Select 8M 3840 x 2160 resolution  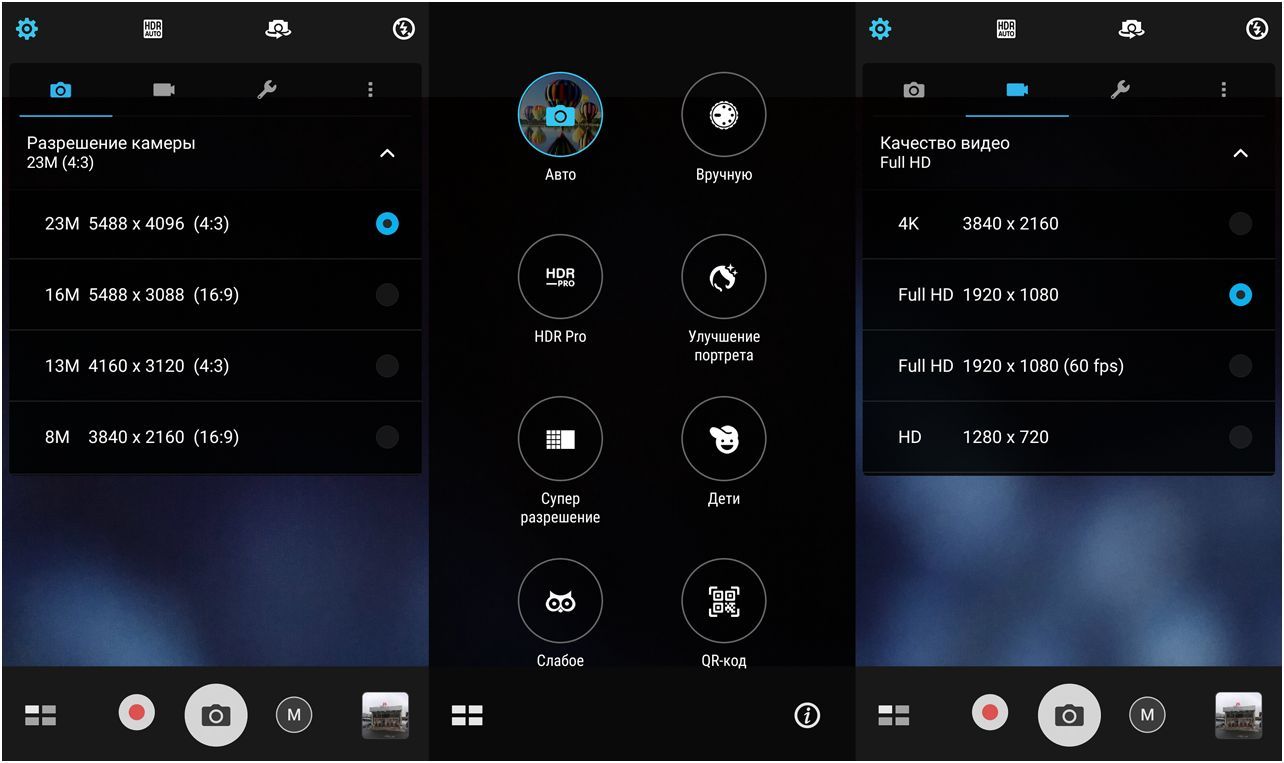pos(387,437)
